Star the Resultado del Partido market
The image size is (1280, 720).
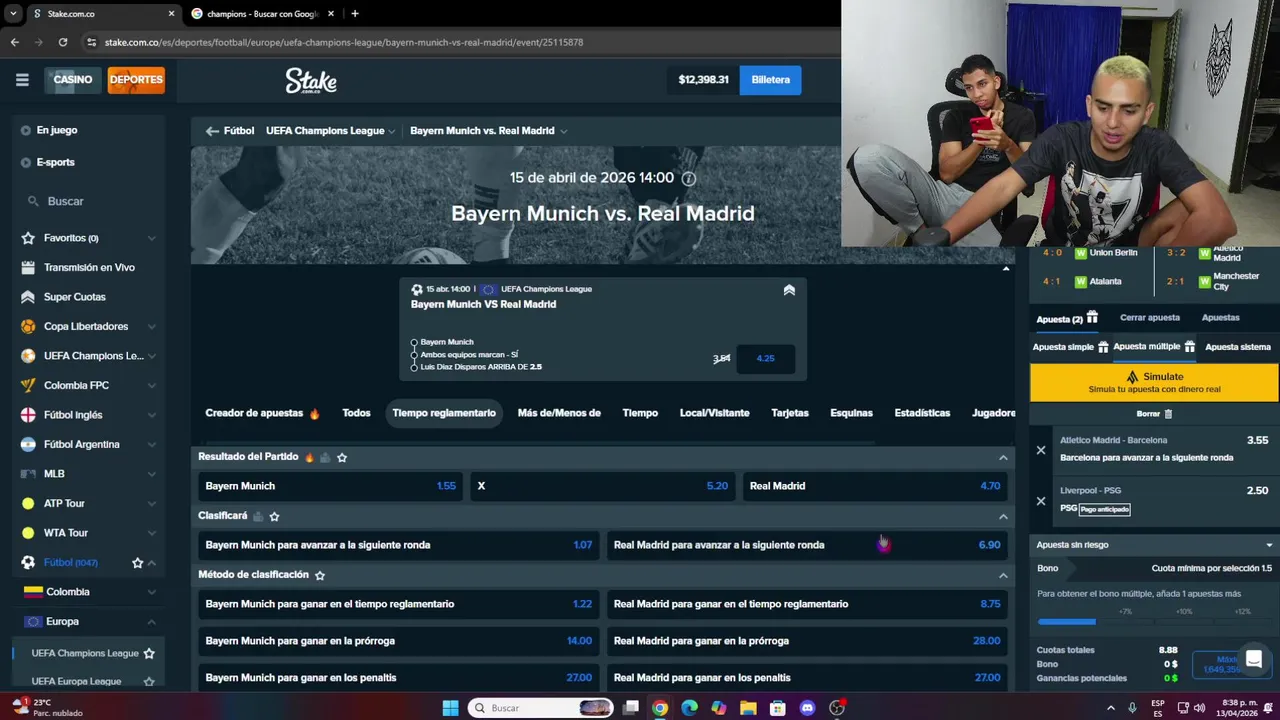[x=342, y=457]
